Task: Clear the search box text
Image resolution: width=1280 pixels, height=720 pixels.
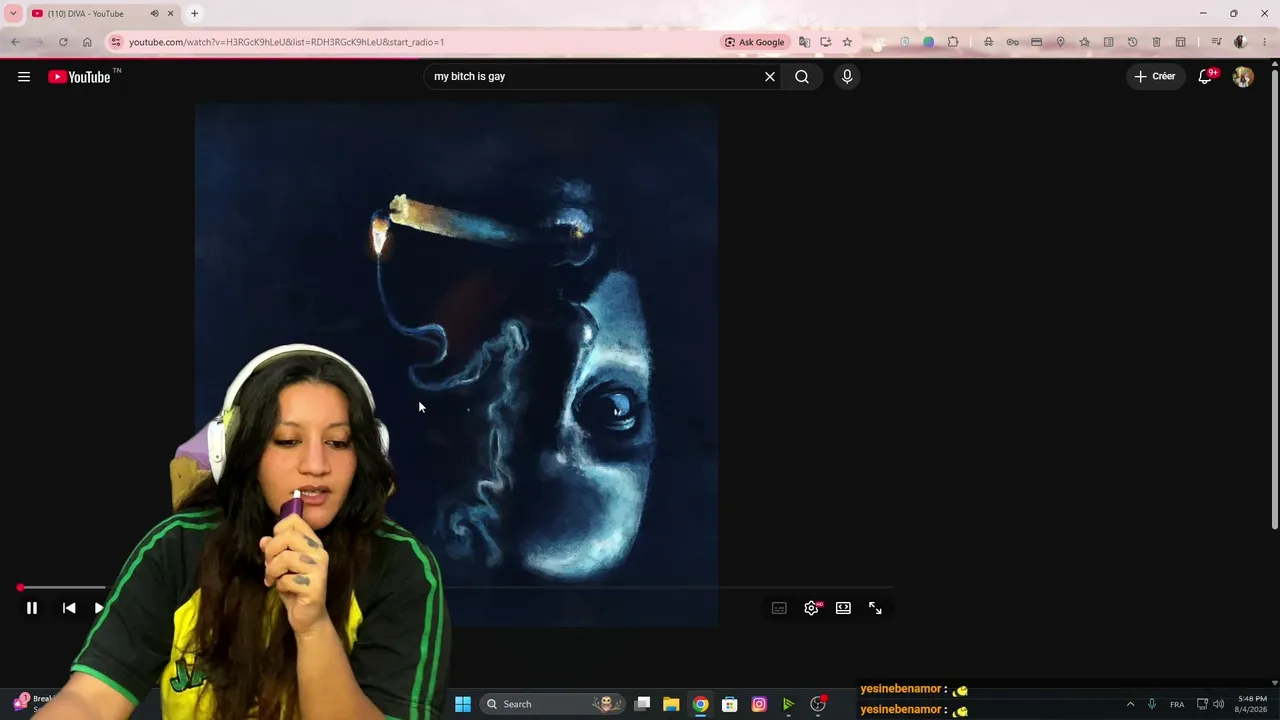Action: tap(770, 77)
